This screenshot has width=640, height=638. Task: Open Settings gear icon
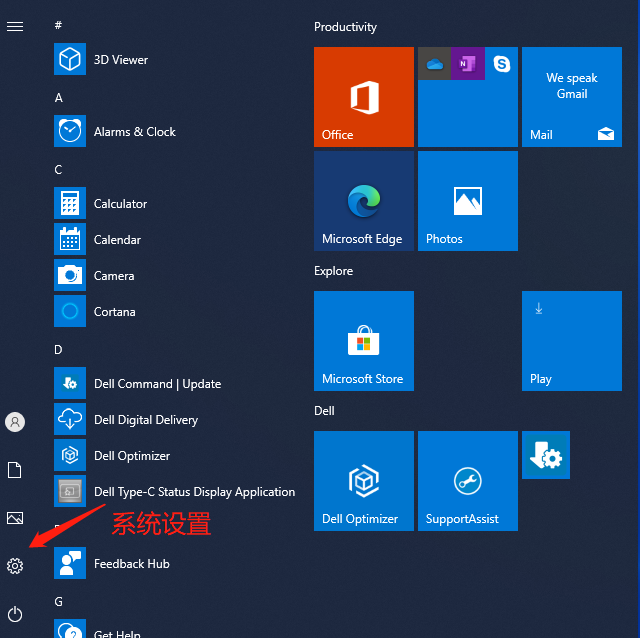pos(15,566)
